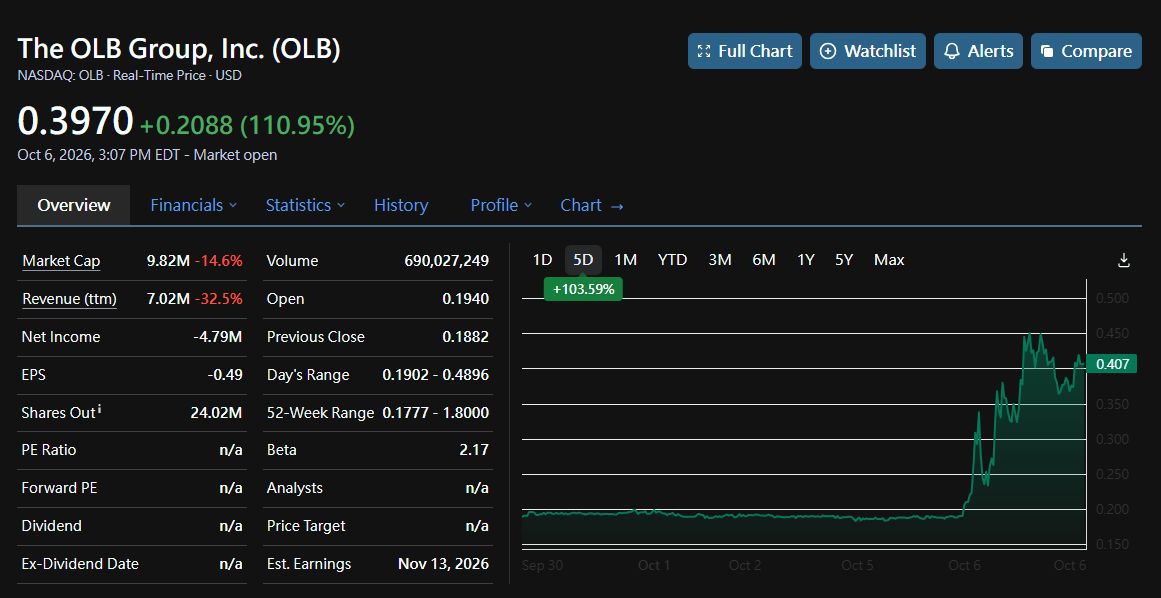The height and width of the screenshot is (598, 1161).
Task: Click the Market Cap link
Action: pos(61,261)
